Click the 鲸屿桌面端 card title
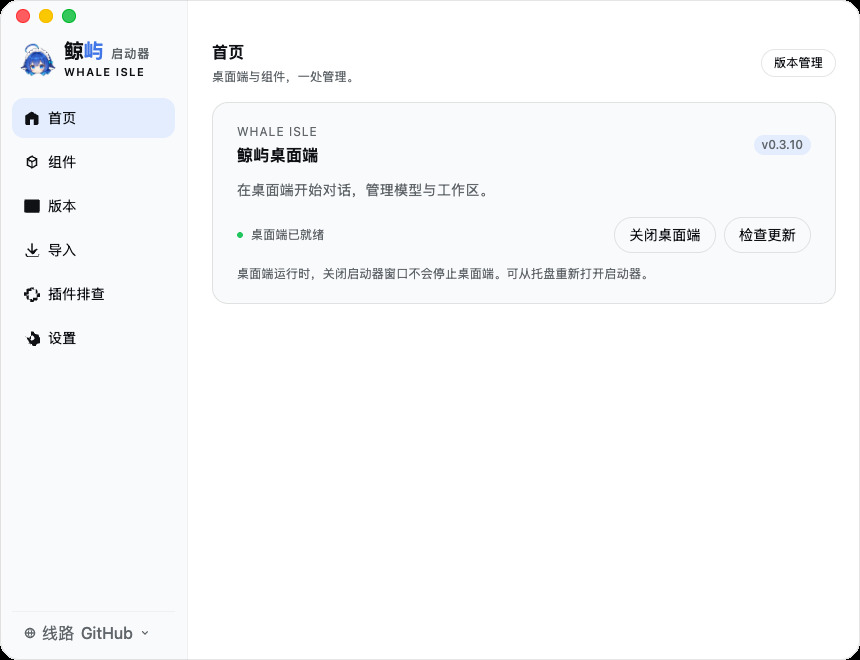 pos(277,156)
